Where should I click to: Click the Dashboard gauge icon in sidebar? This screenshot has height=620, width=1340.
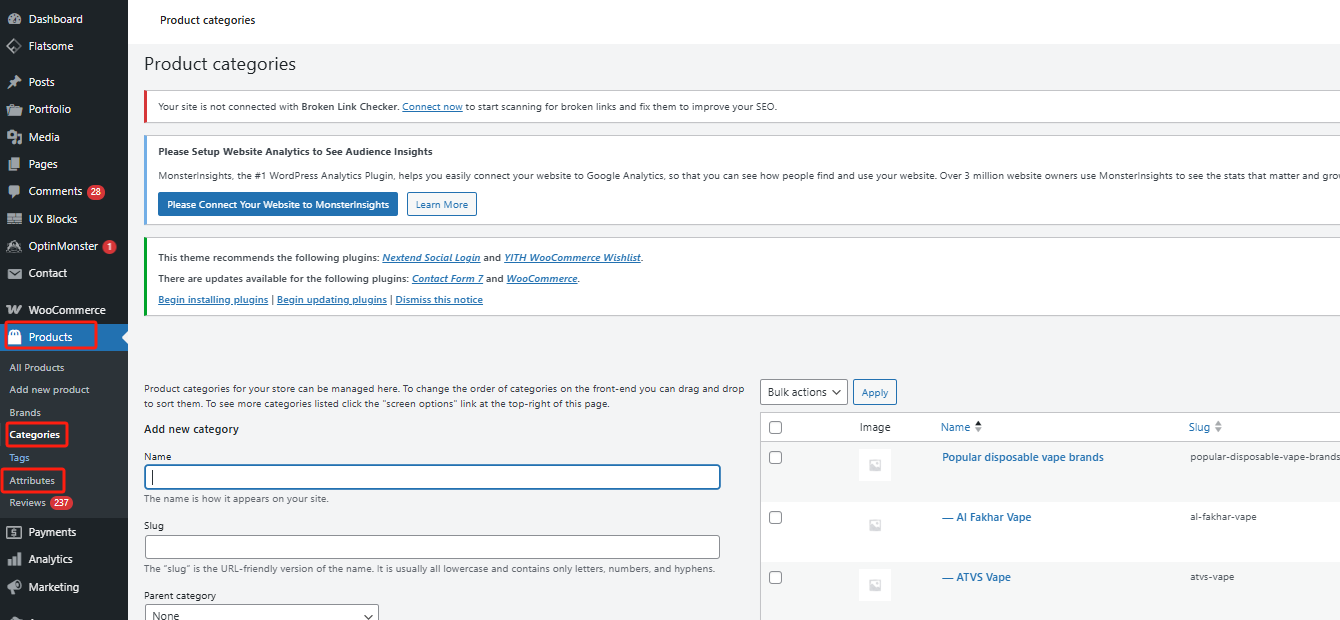(x=14, y=19)
